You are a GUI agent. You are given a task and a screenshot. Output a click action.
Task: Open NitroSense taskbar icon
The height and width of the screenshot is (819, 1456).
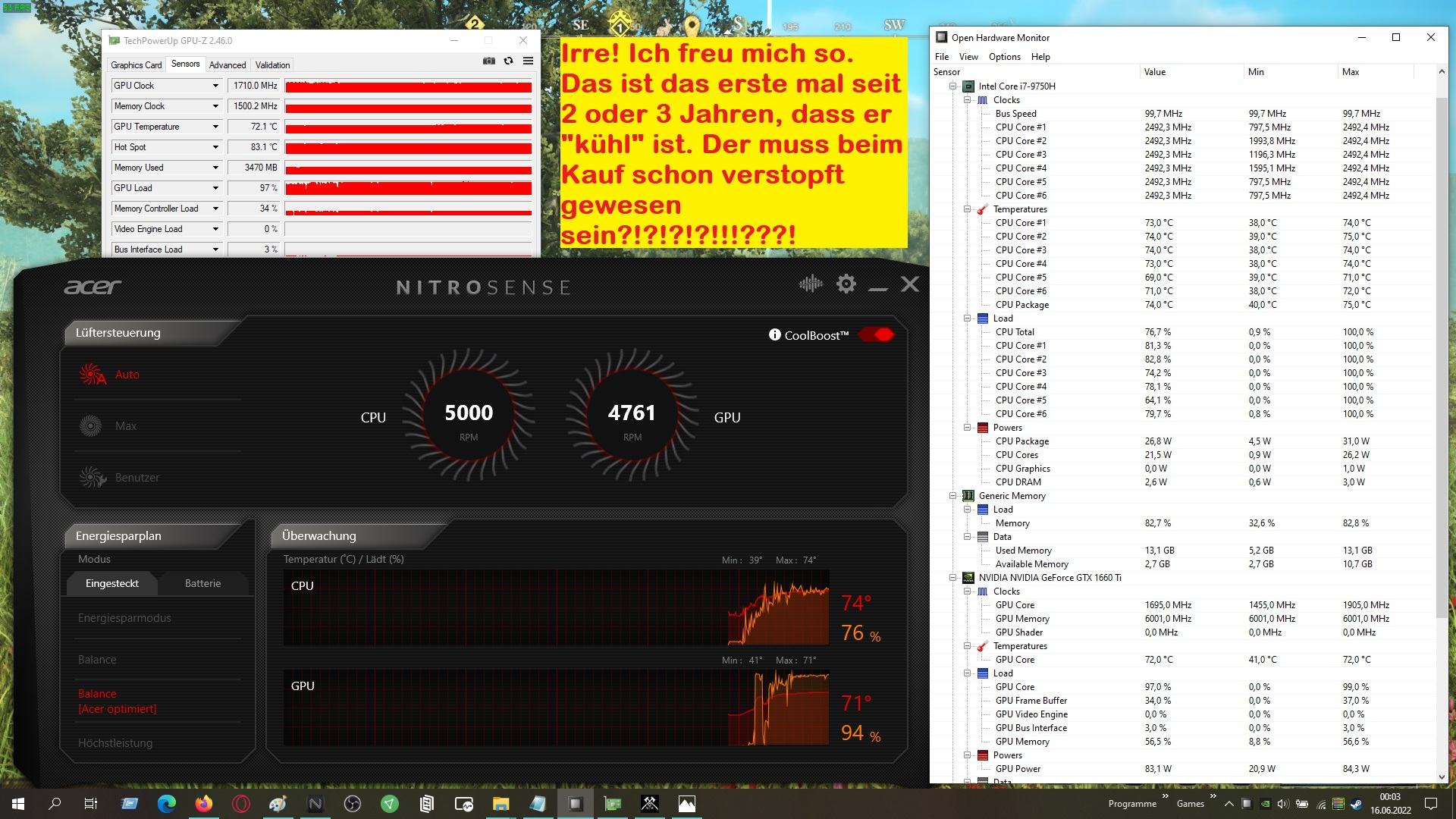point(315,804)
